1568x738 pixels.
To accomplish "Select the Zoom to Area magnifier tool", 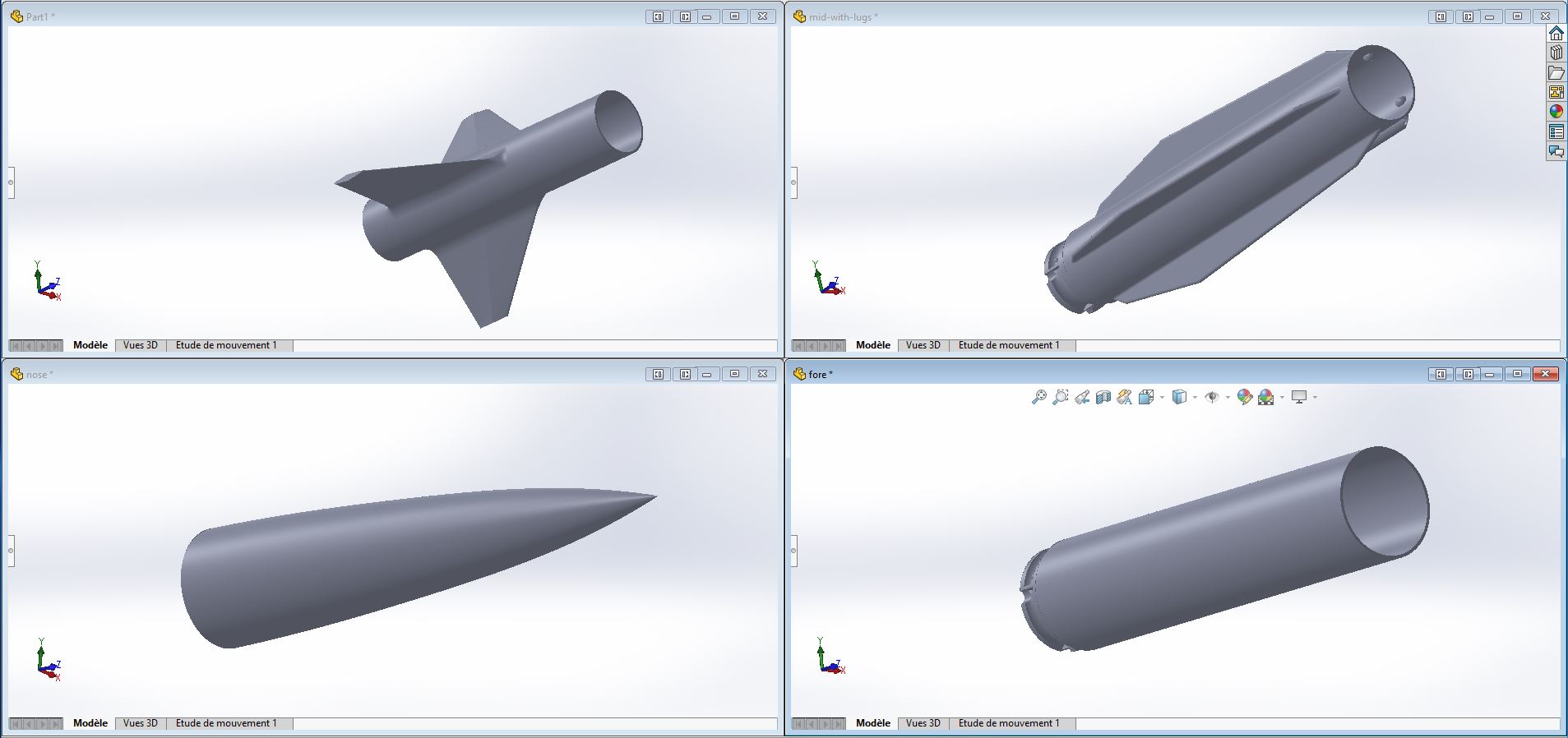I will click(1061, 398).
